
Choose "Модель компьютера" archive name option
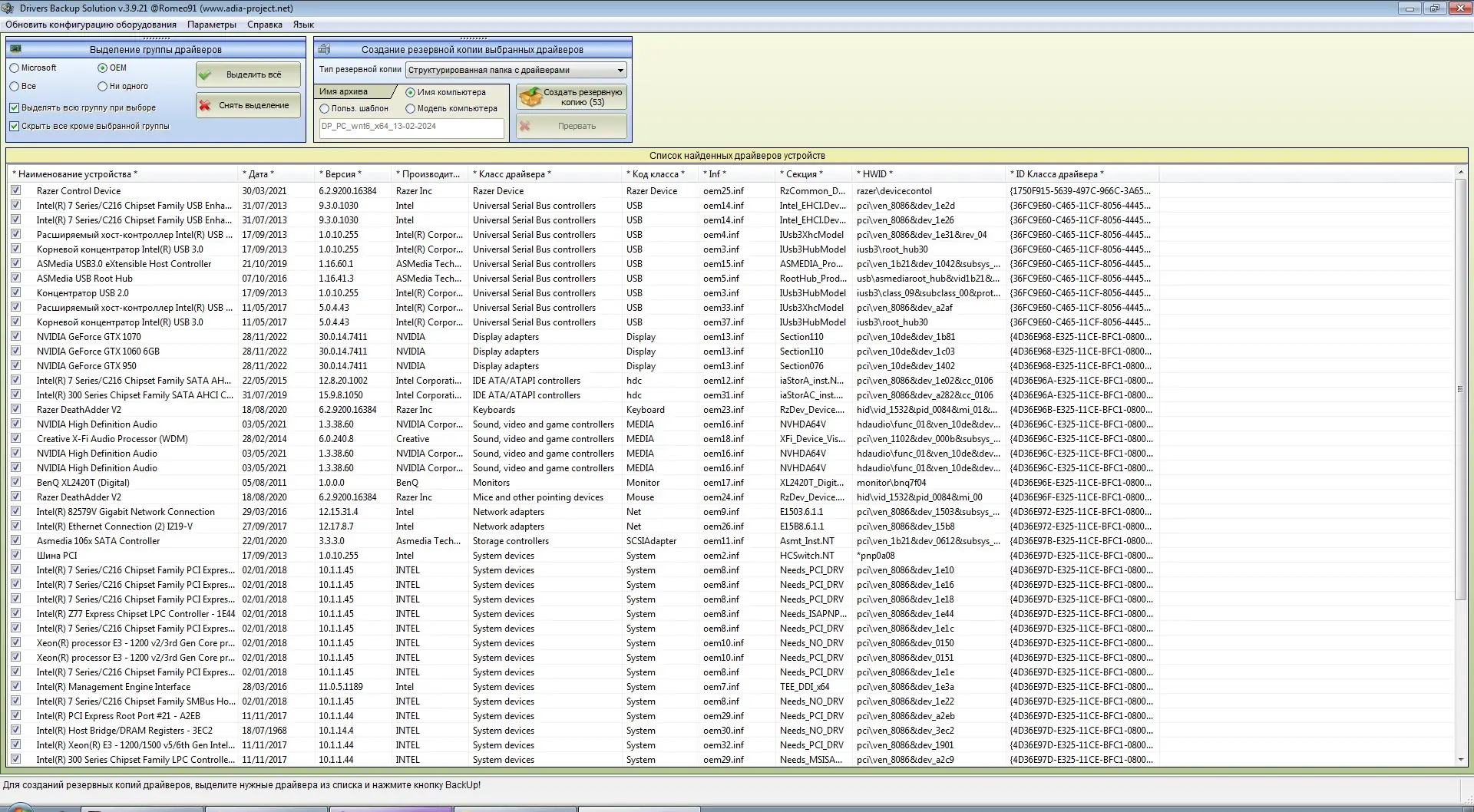point(410,109)
